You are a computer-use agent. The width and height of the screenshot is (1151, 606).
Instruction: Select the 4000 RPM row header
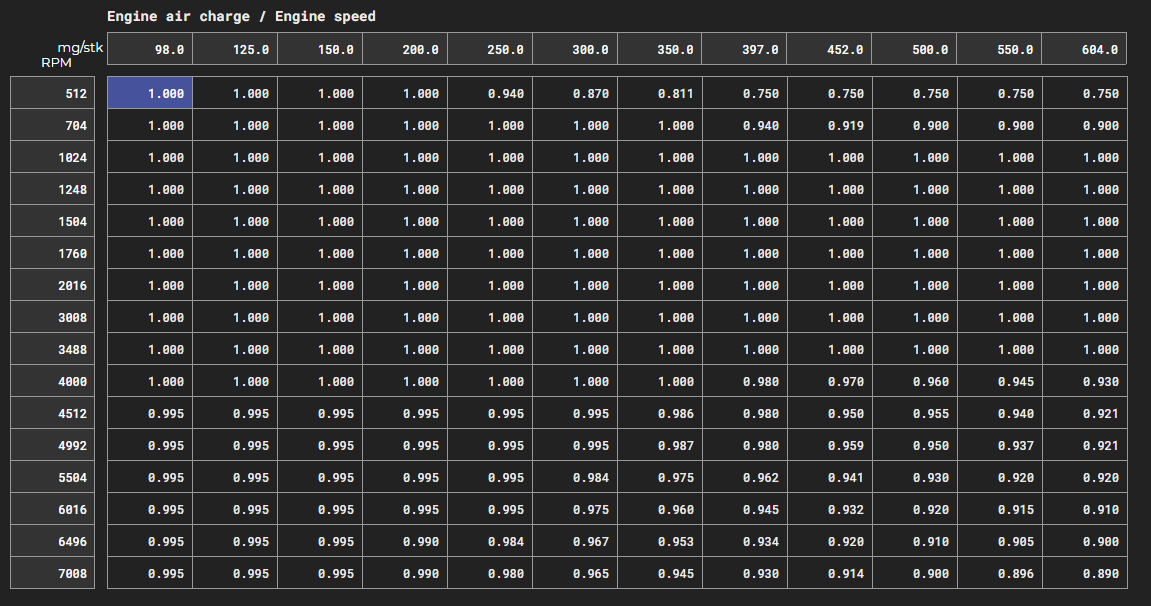[x=53, y=381]
